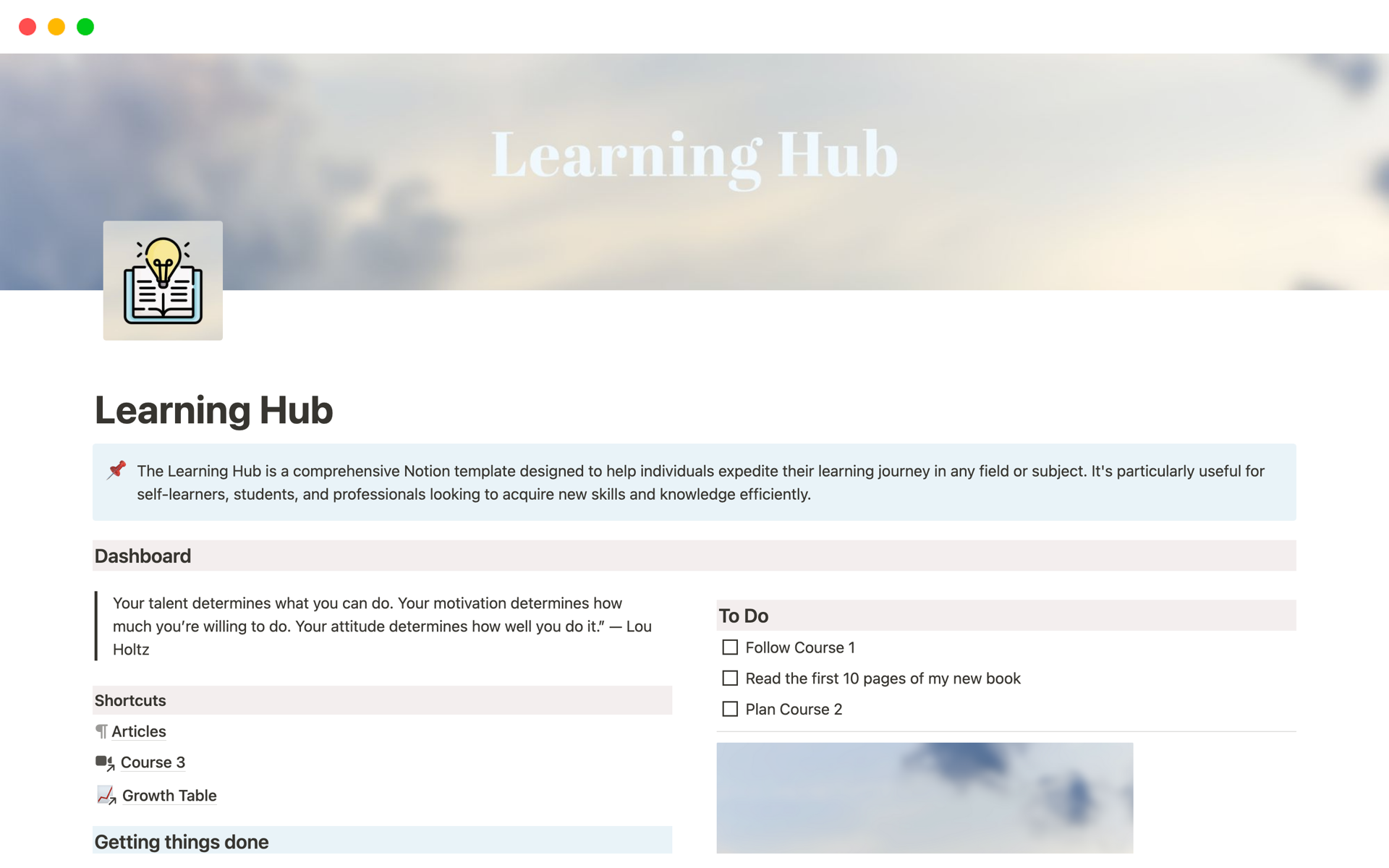
Task: Open the Growth Table shortcut link
Action: click(168, 795)
